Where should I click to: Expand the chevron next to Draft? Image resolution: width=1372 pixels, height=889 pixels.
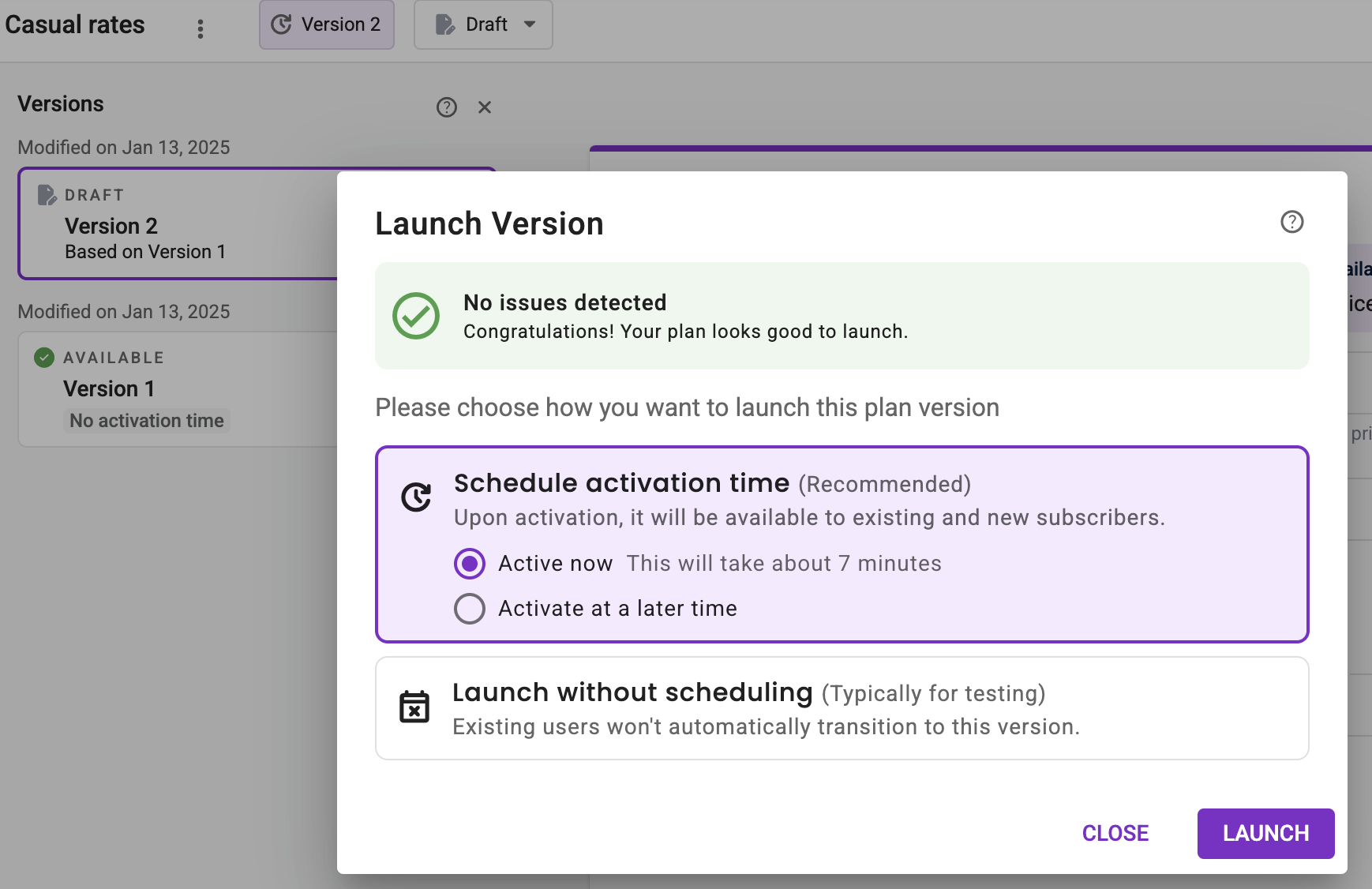pyautogui.click(x=530, y=24)
